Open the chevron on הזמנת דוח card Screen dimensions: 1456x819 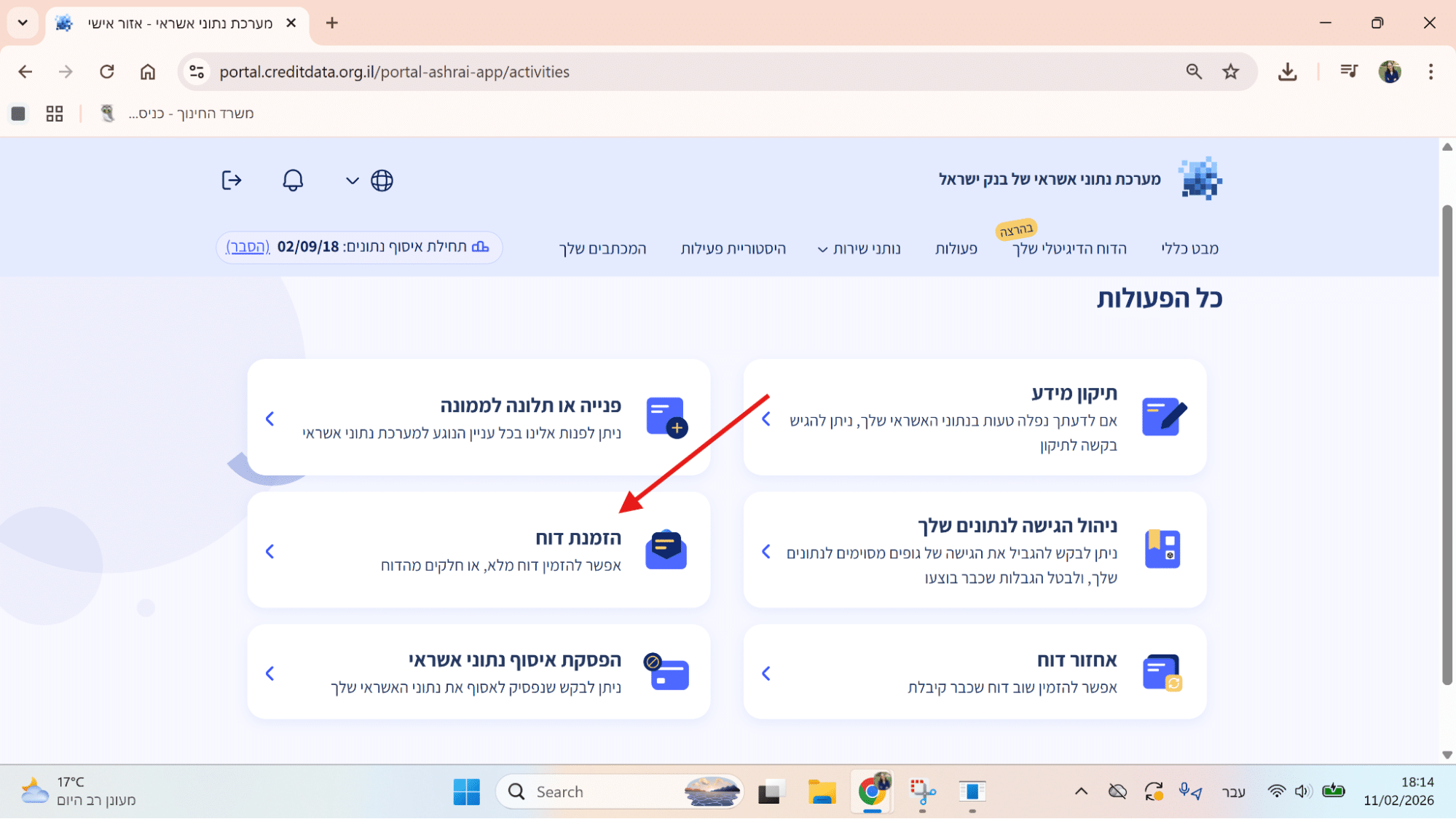point(270,551)
